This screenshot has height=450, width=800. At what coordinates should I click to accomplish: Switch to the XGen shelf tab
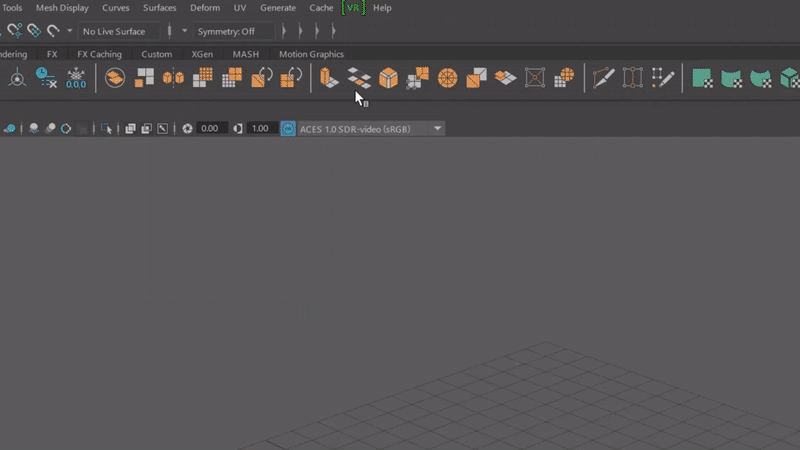tap(202, 54)
